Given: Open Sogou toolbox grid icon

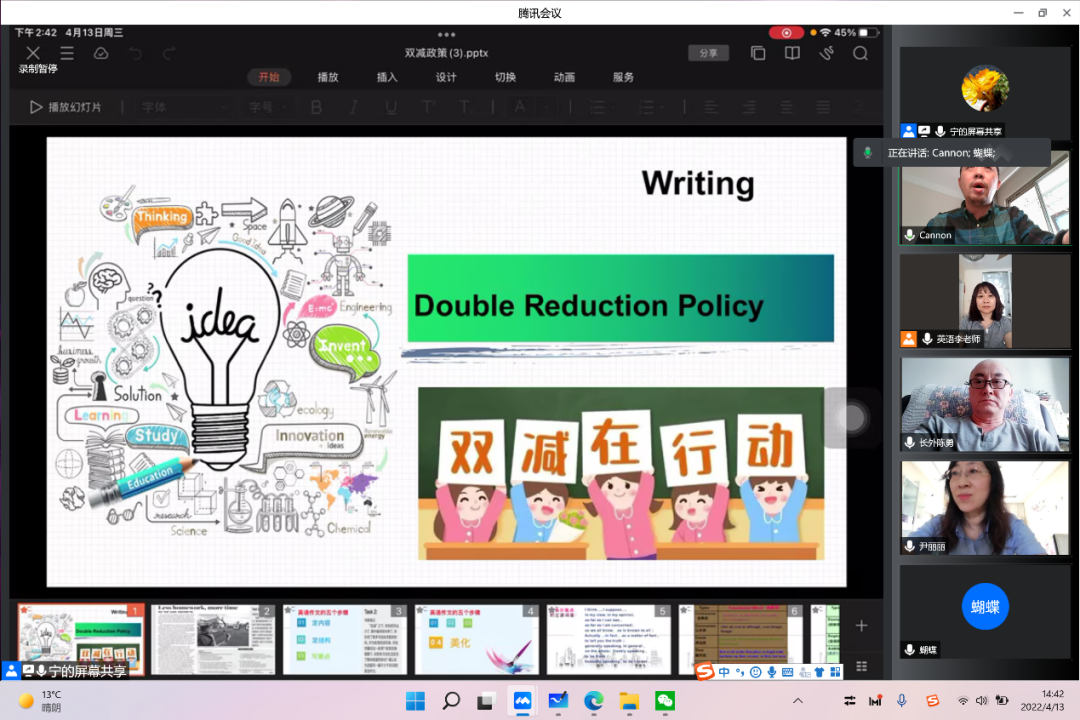Looking at the screenshot, I should click(835, 672).
